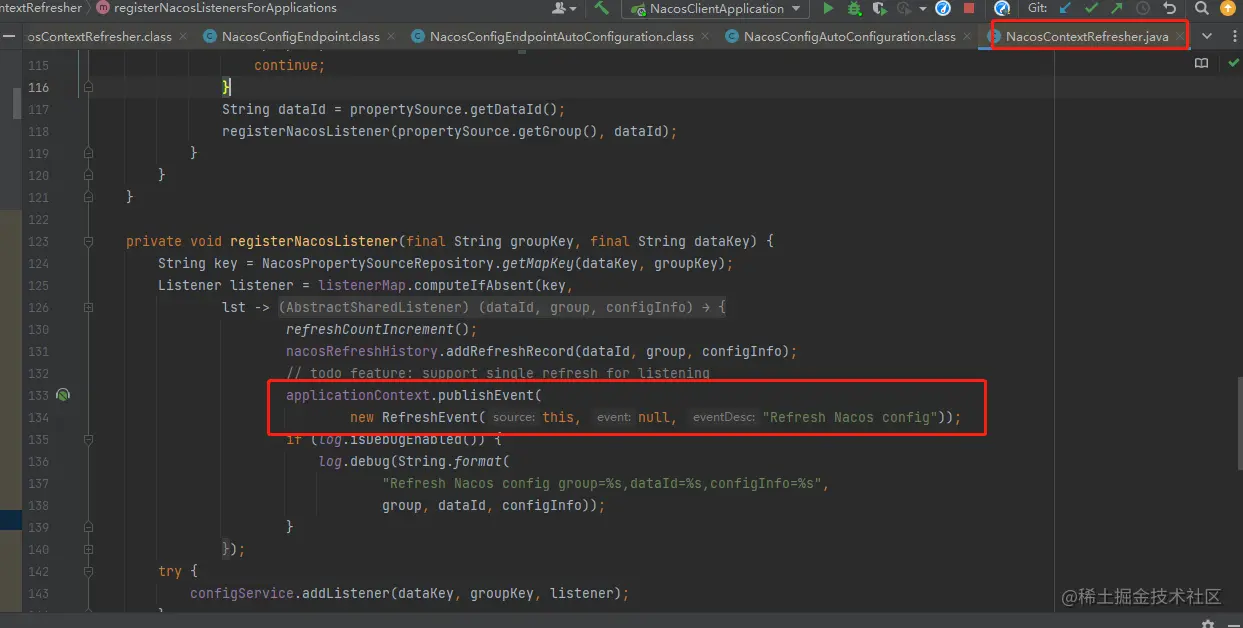Click the profiler run icon
Viewport: 1243px width, 628px height.
(903, 8)
